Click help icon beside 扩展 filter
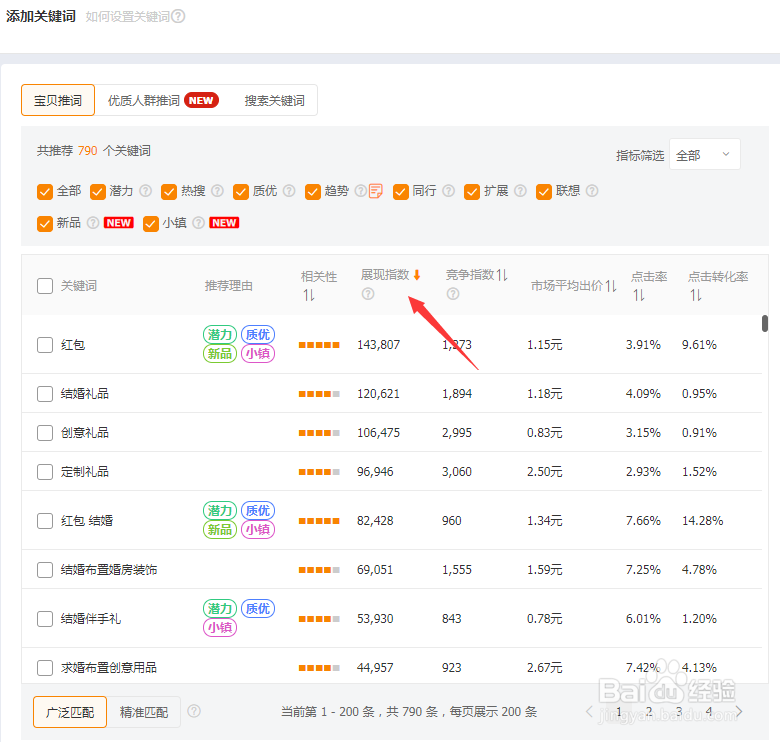The width and height of the screenshot is (780, 742). pyautogui.click(x=520, y=191)
